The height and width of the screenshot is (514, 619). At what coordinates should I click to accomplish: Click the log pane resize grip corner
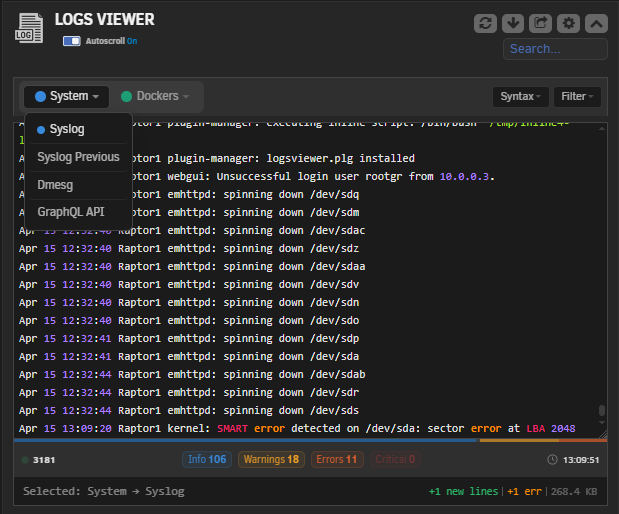point(602,434)
